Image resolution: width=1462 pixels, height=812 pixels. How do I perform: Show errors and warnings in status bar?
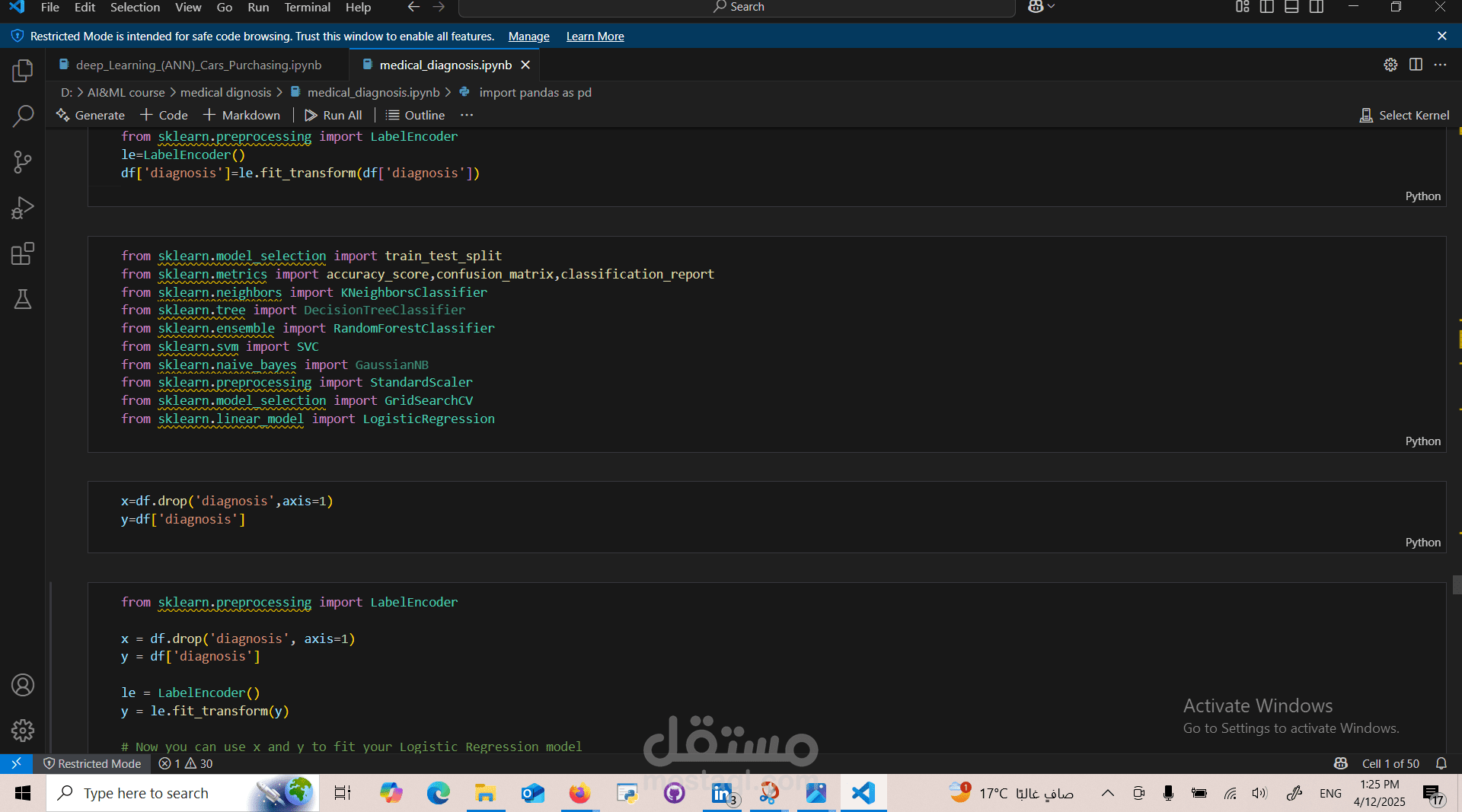click(186, 763)
